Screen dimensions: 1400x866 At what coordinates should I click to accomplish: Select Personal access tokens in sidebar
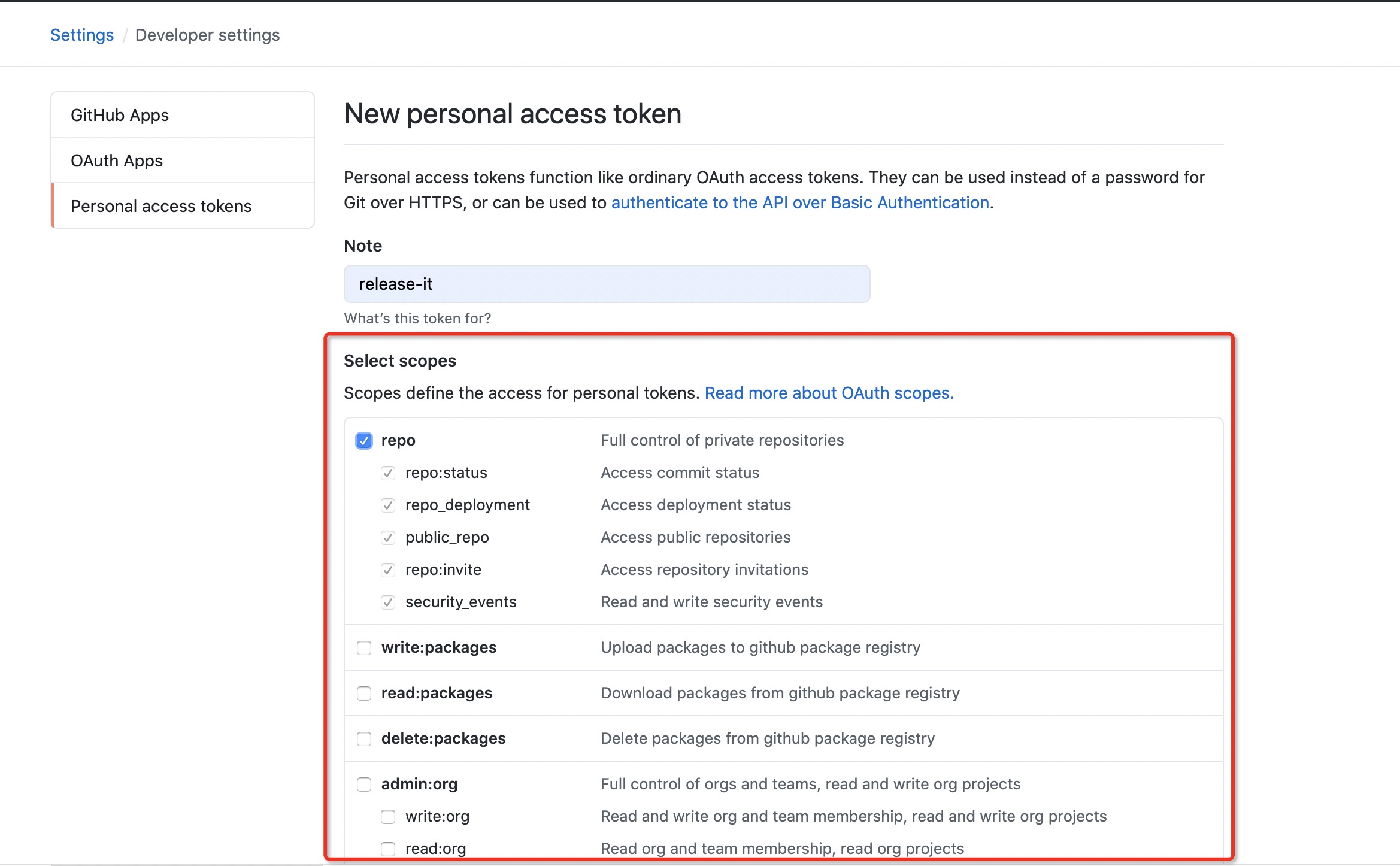[161, 206]
